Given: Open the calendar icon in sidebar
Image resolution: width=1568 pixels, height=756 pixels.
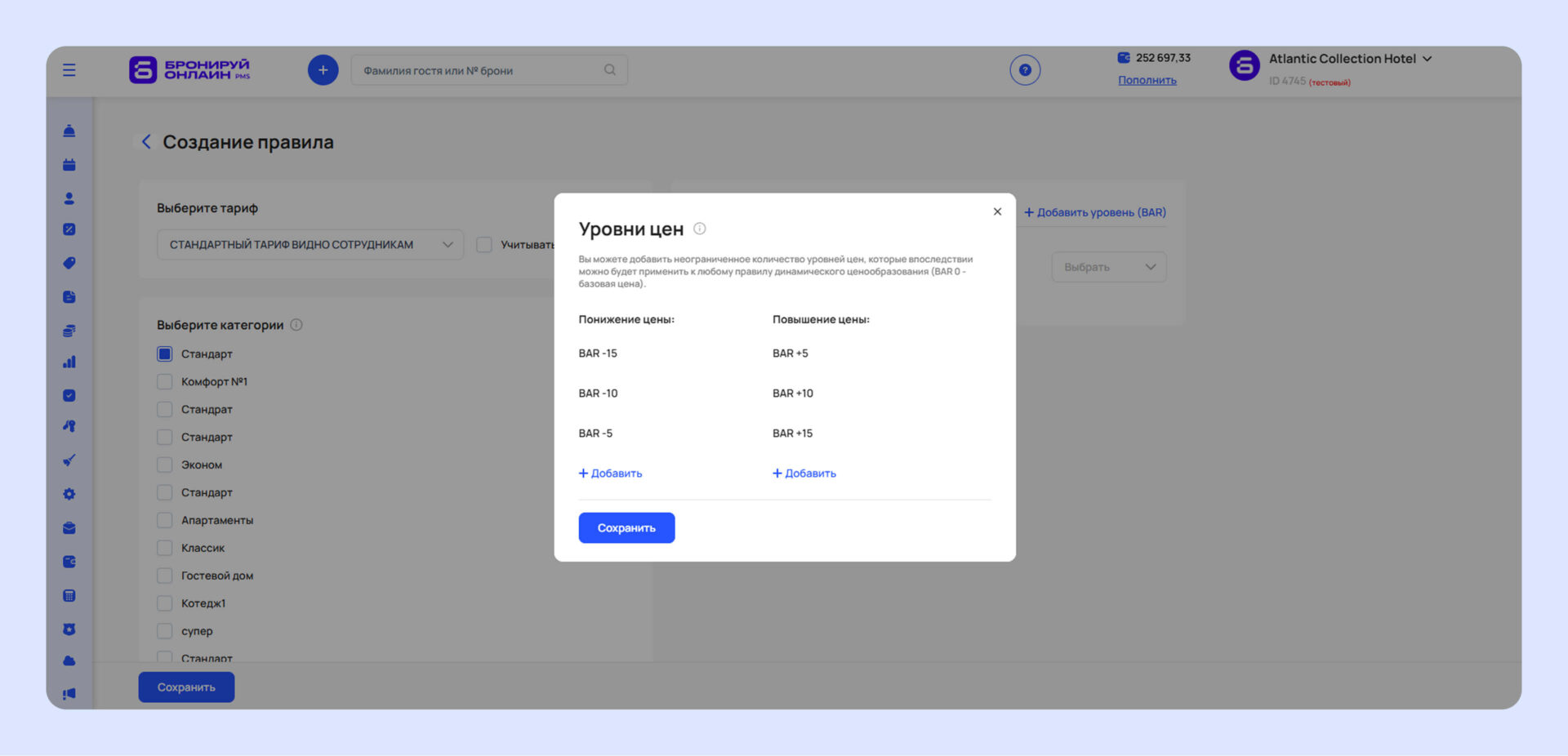Looking at the screenshot, I should pos(69,165).
